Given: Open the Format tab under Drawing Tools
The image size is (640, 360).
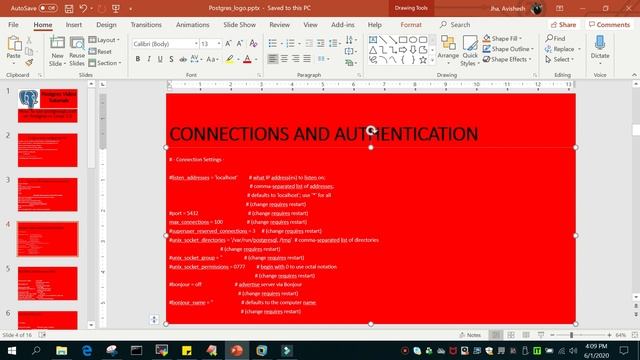Looking at the screenshot, I should point(411,25).
